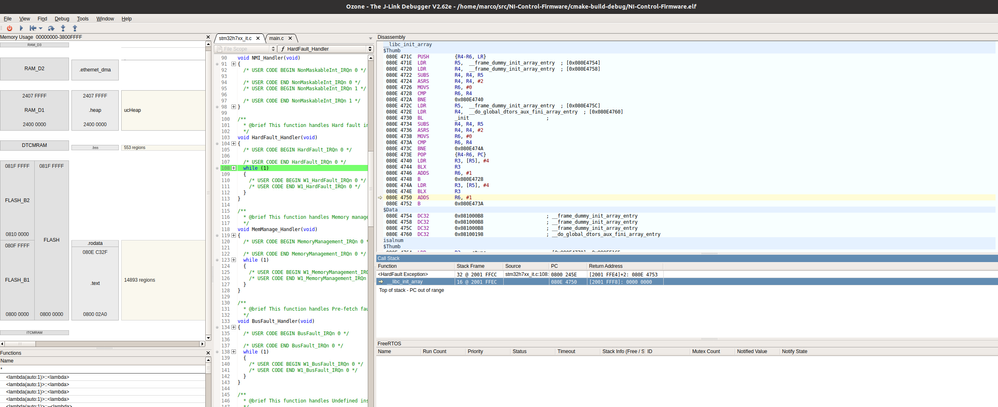The width and height of the screenshot is (998, 407).
Task: Open the Debug menu
Action: point(62,19)
